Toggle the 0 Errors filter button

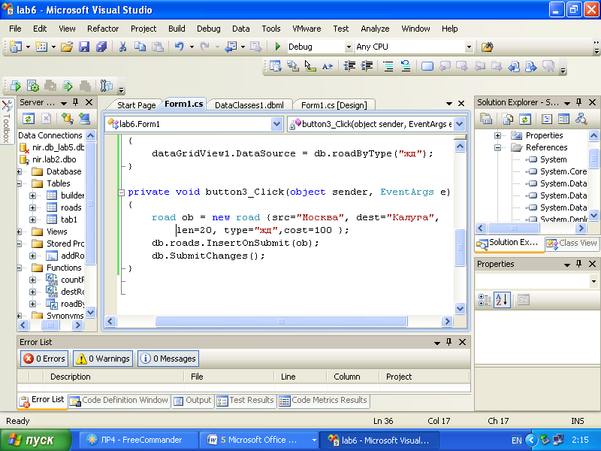43,358
